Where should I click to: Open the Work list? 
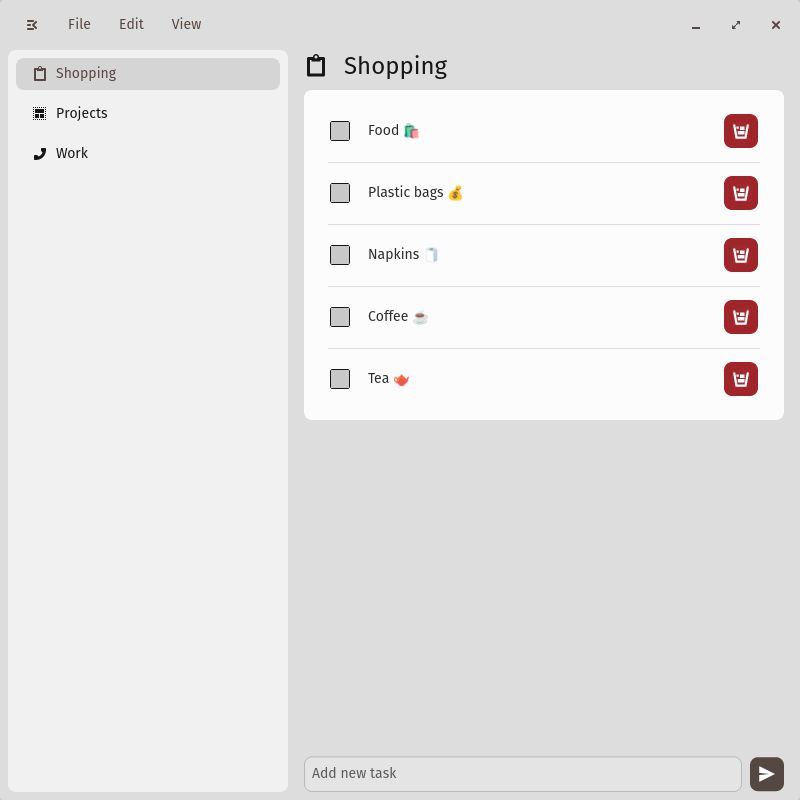click(x=148, y=153)
